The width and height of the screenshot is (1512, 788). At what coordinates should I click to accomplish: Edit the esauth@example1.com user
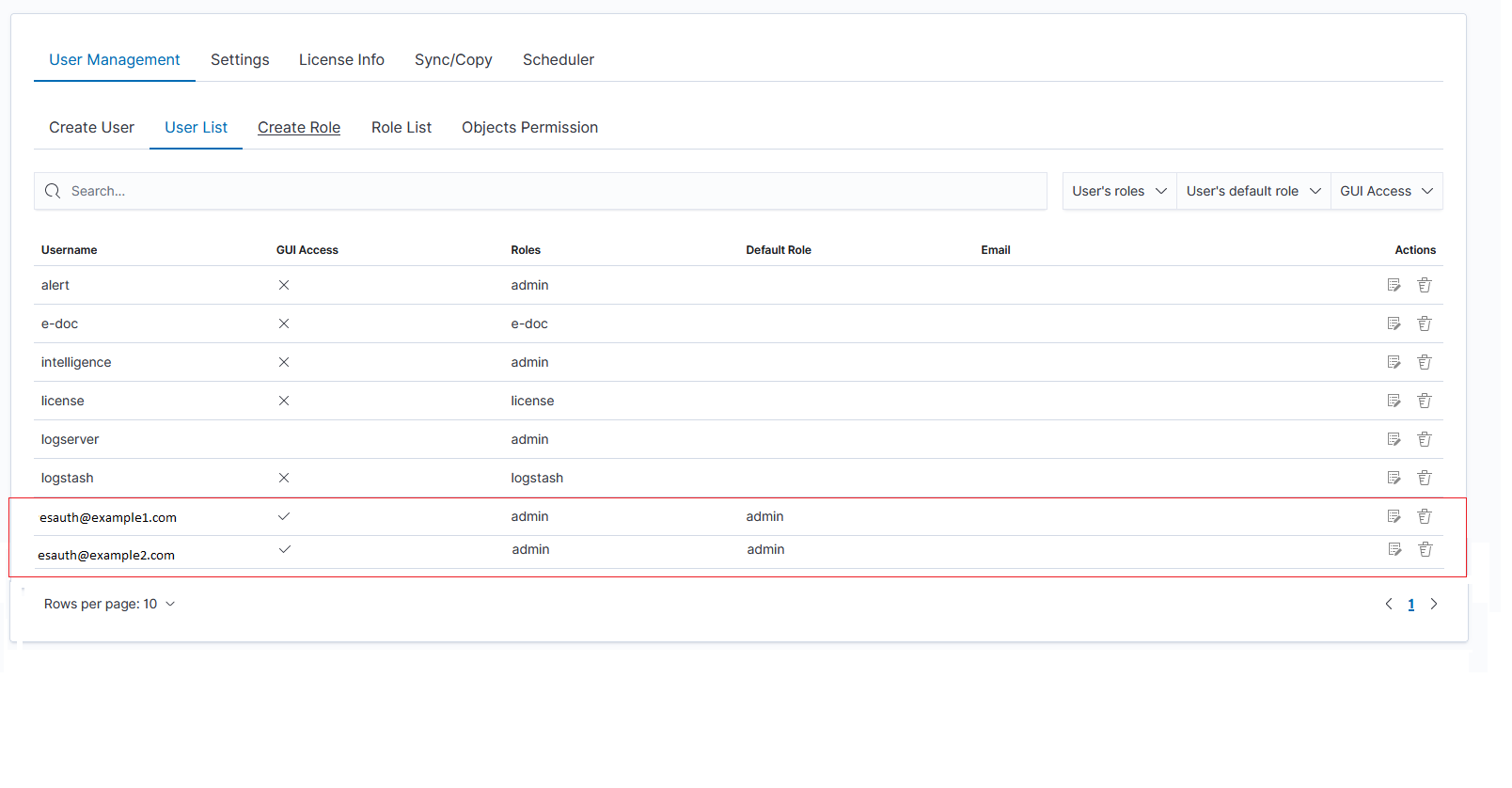click(x=1394, y=516)
